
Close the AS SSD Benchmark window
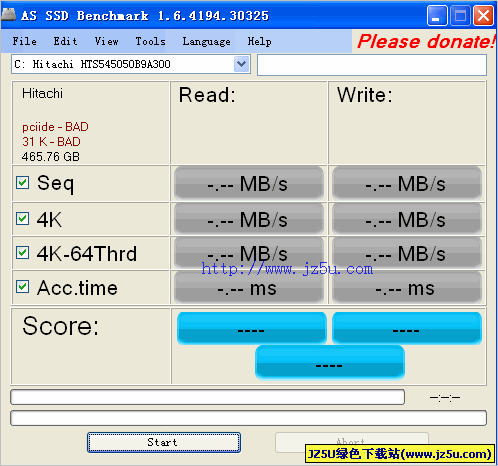[x=483, y=15]
